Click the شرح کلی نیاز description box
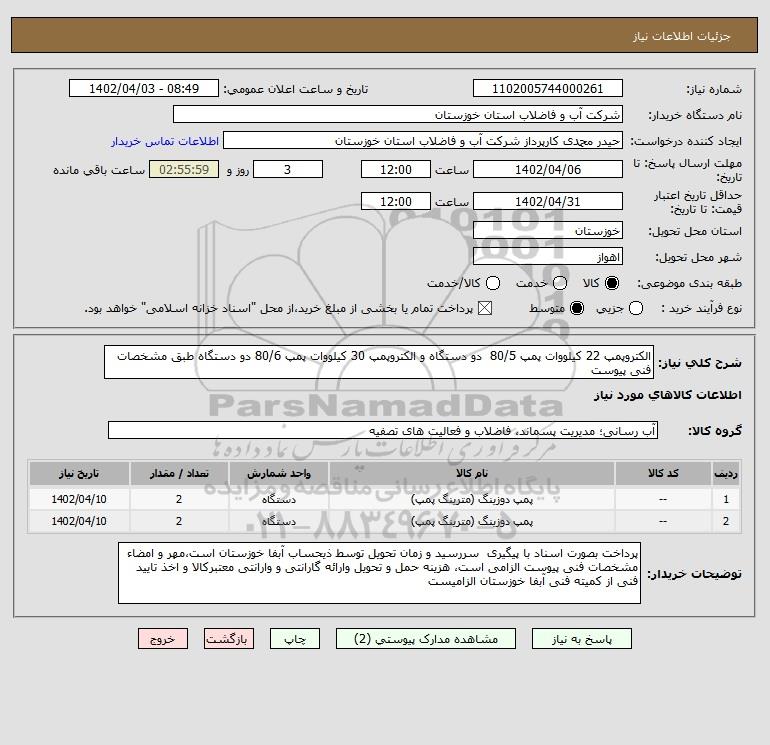 (379, 362)
